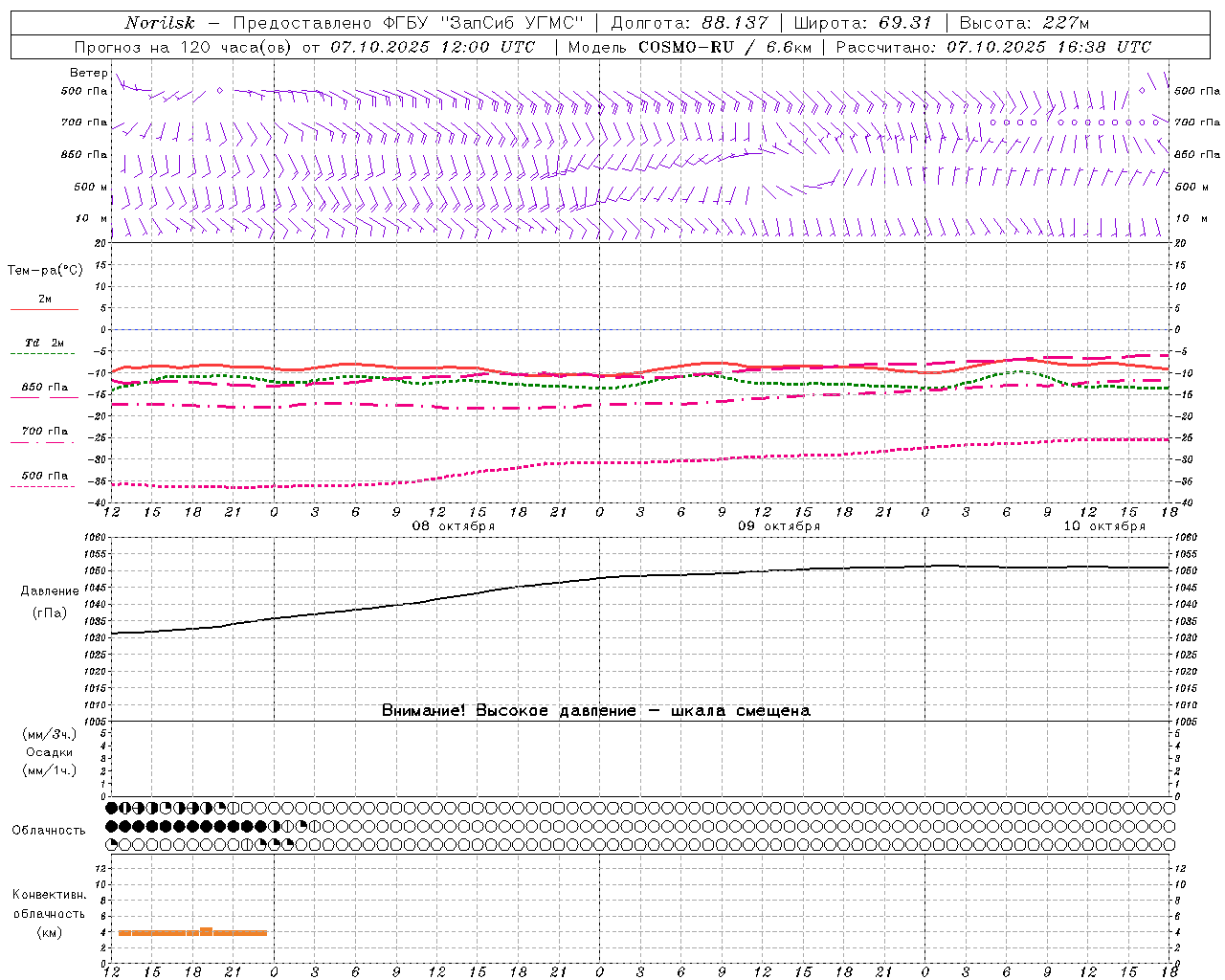The image size is (1225, 980).
Task: Click the Осадки precipitation label
Action: 50,753
